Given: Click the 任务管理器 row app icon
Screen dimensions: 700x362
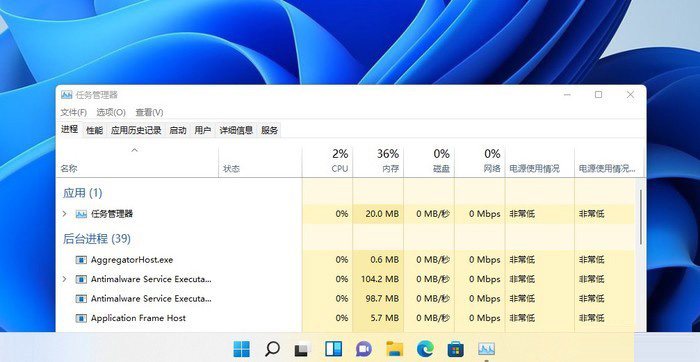Looking at the screenshot, I should tap(81, 214).
